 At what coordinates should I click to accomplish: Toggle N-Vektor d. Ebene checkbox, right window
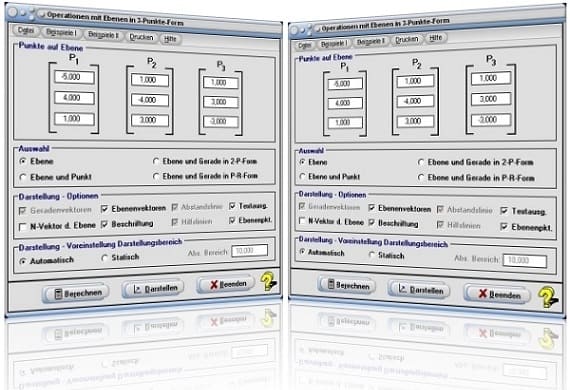tap(331, 221)
